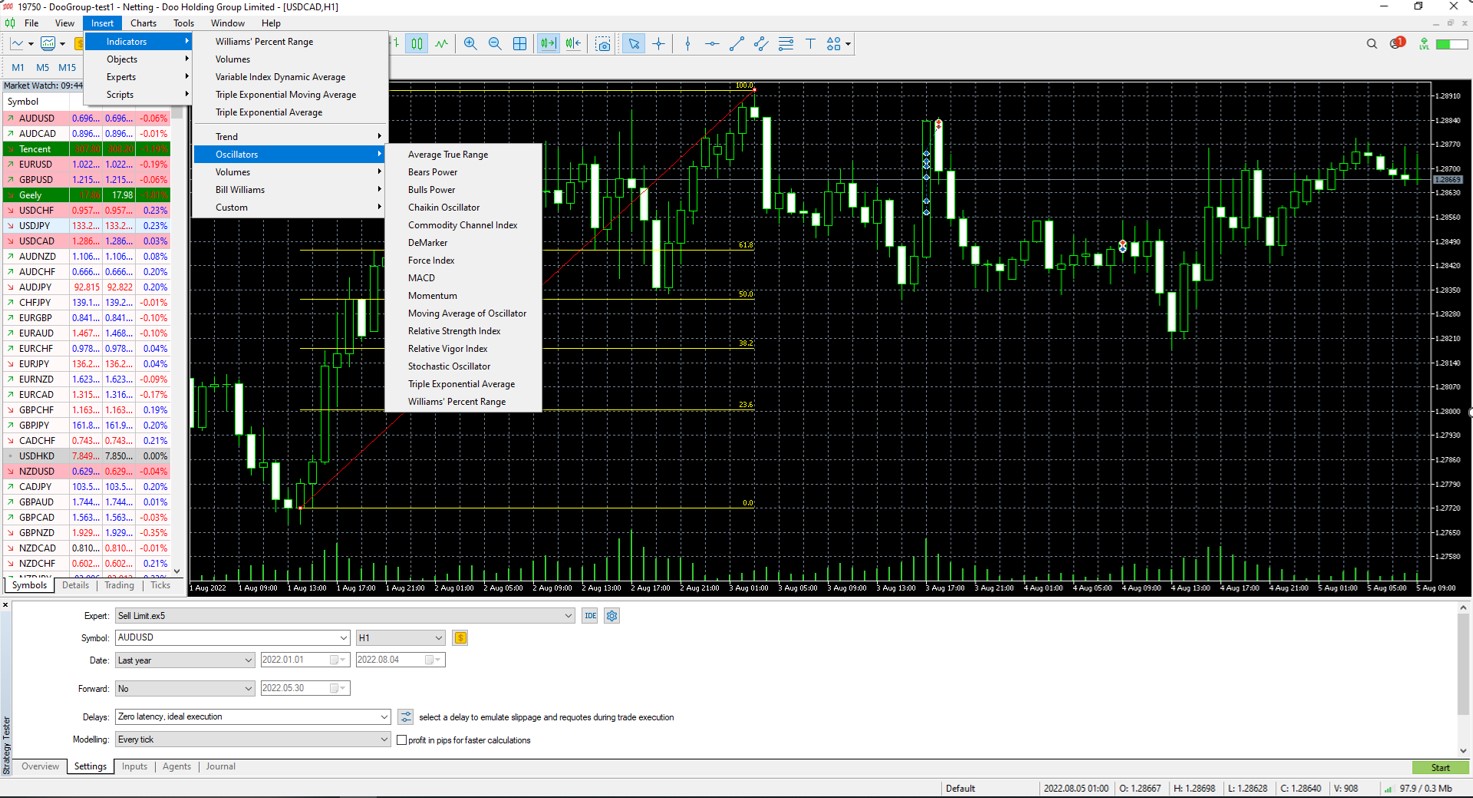Viewport: 1473px width, 798px height.
Task: Enable profit in pips checkbox
Action: point(402,740)
